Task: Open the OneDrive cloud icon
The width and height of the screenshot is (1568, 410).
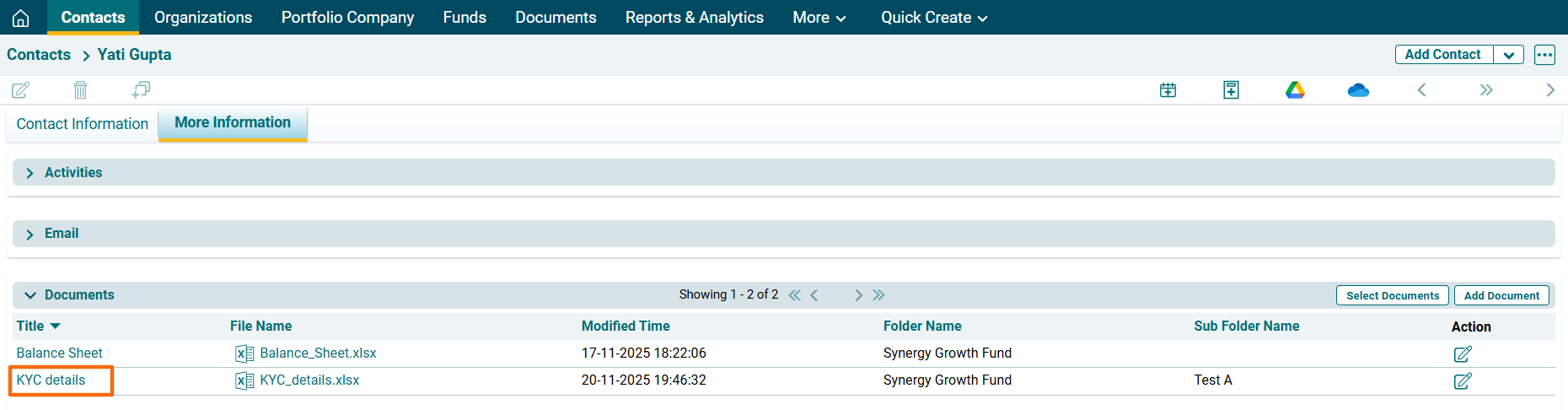Action: click(x=1358, y=89)
